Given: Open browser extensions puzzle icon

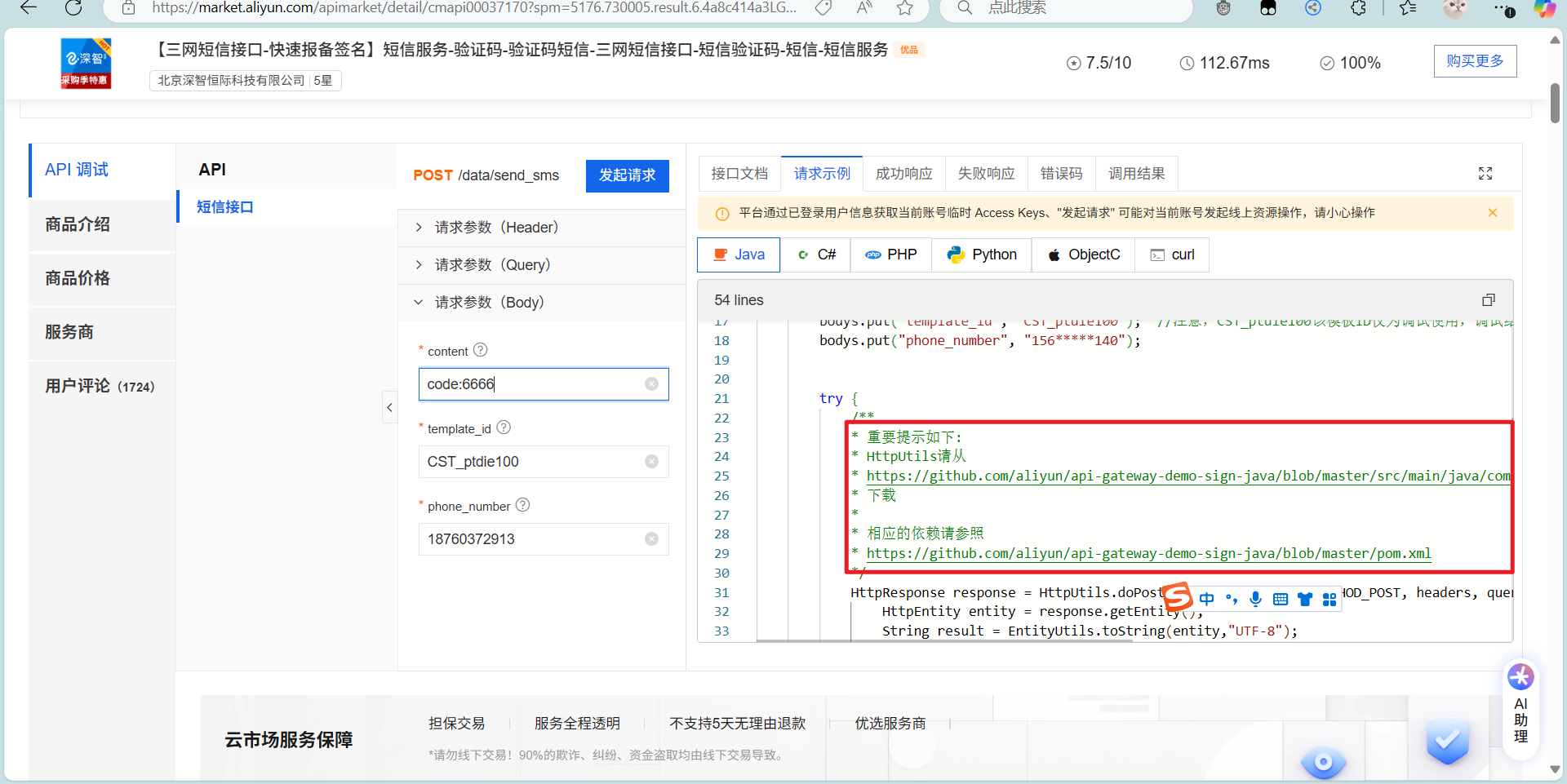Looking at the screenshot, I should pyautogui.click(x=1358, y=7).
